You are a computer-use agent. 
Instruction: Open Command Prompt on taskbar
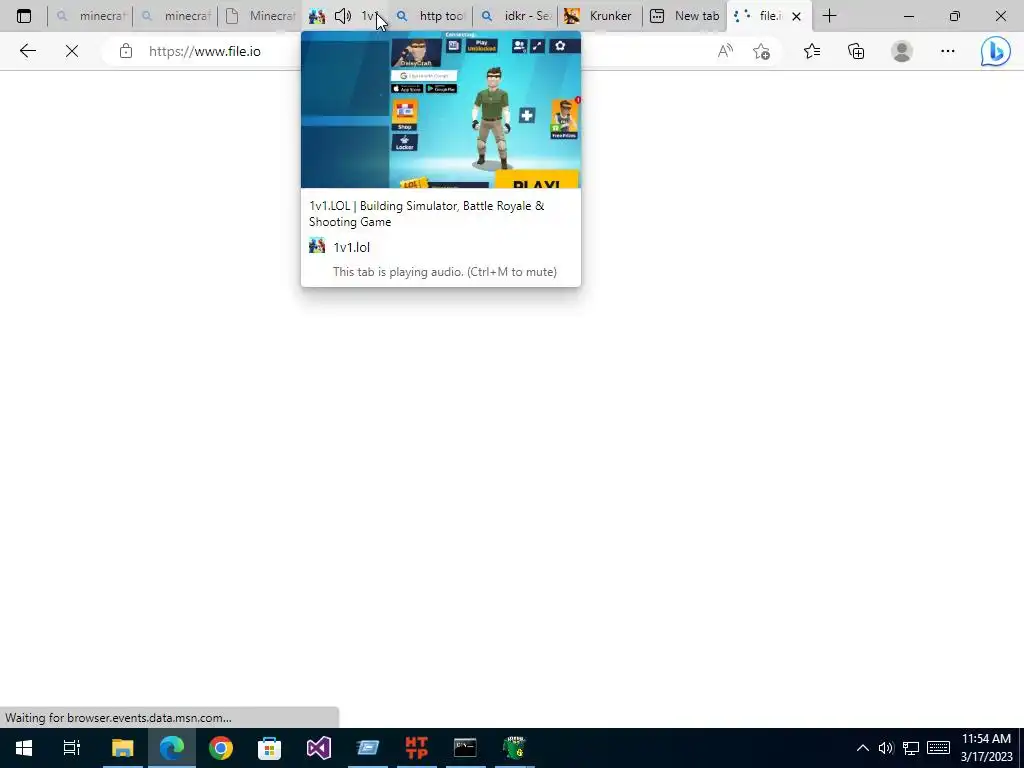tap(465, 748)
